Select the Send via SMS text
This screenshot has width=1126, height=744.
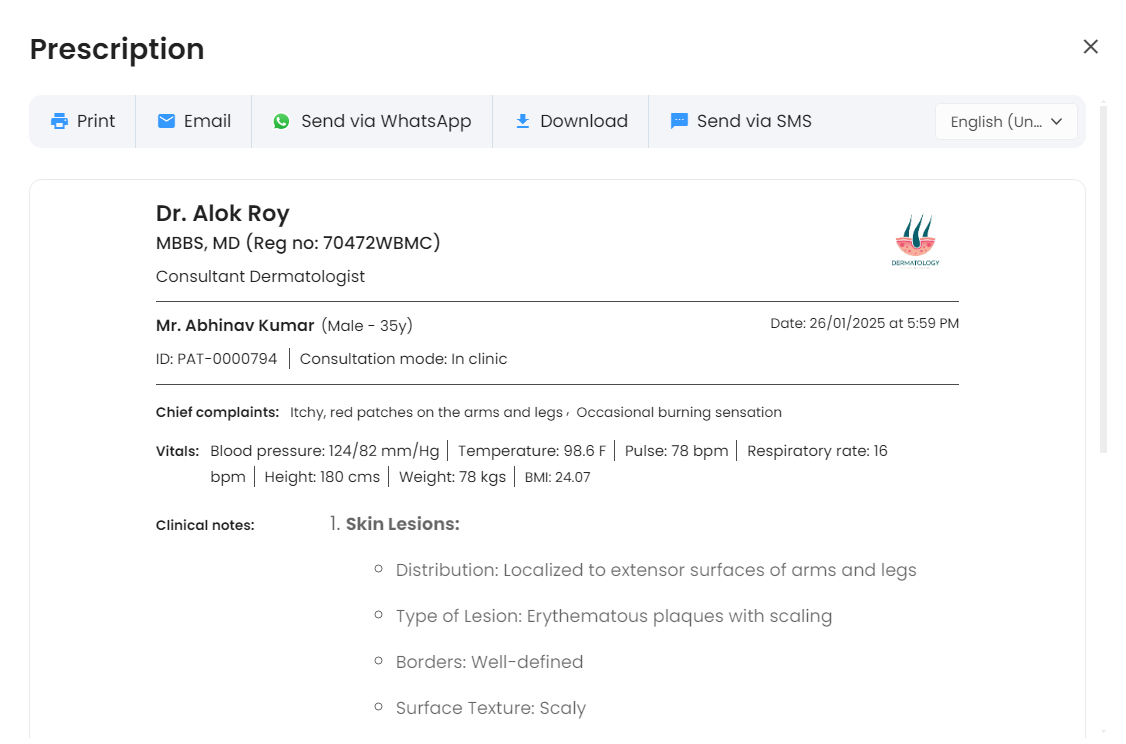pyautogui.click(x=754, y=121)
